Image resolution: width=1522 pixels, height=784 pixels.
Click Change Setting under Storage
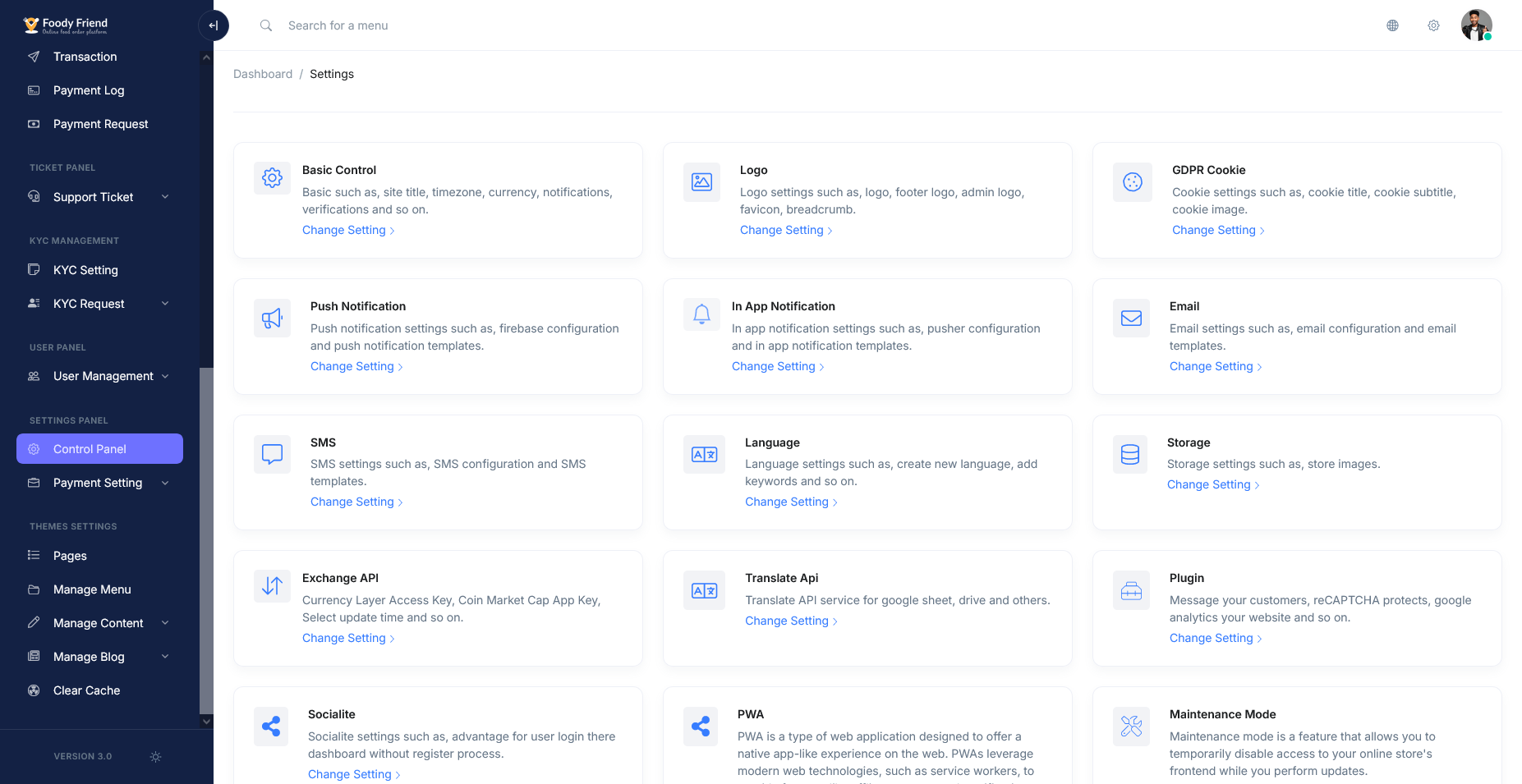(x=1213, y=484)
